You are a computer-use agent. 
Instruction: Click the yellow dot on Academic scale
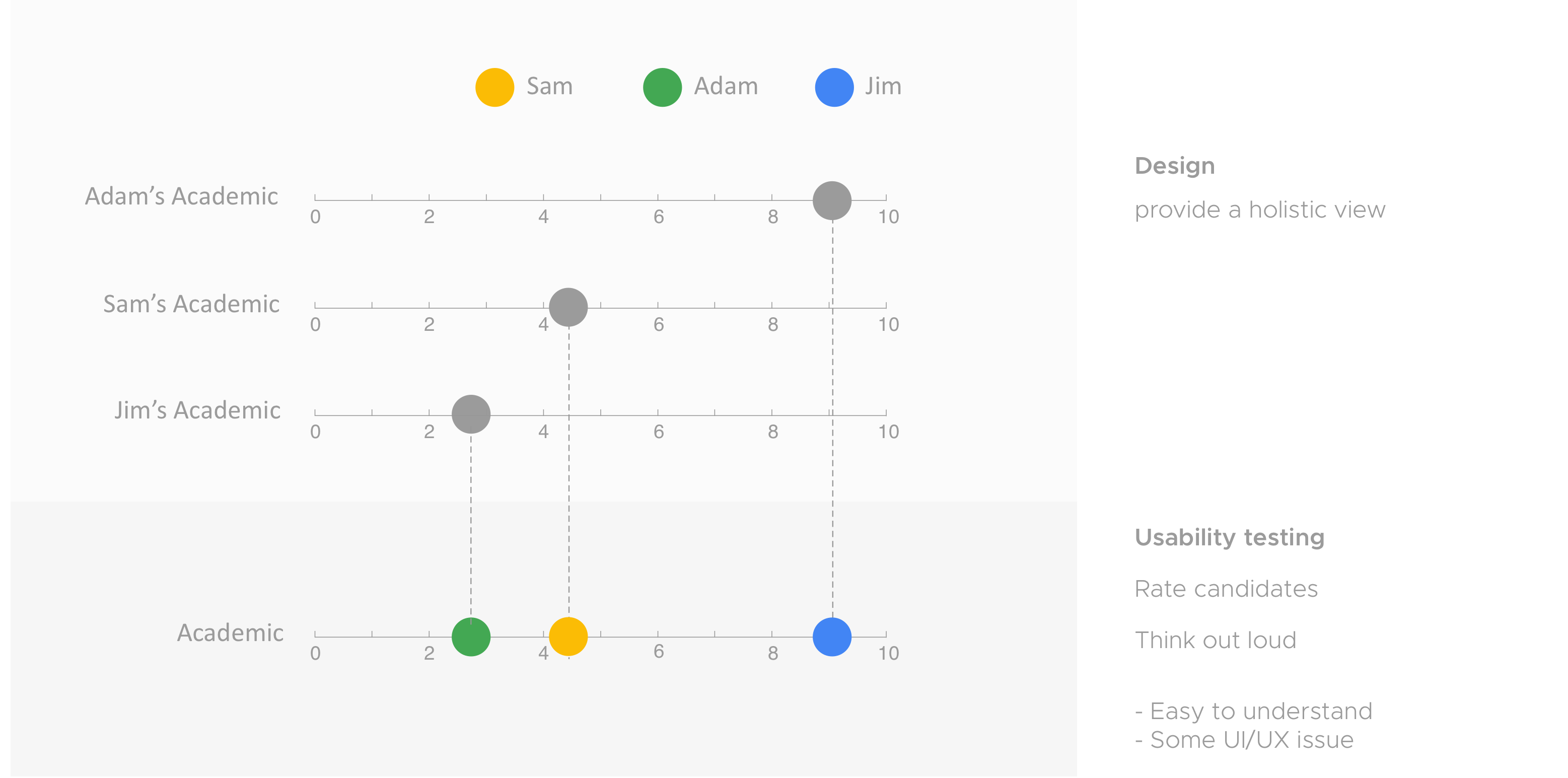(568, 637)
